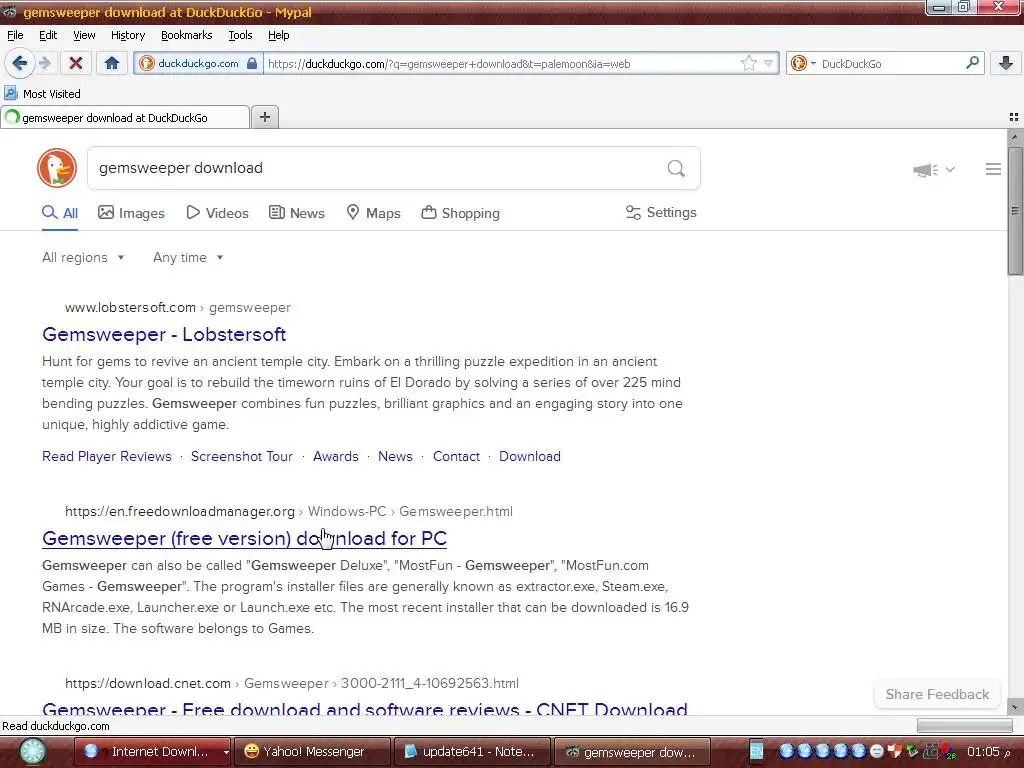1024x768 pixels.
Task: Click the Start orb on the taskbar
Action: [32, 752]
